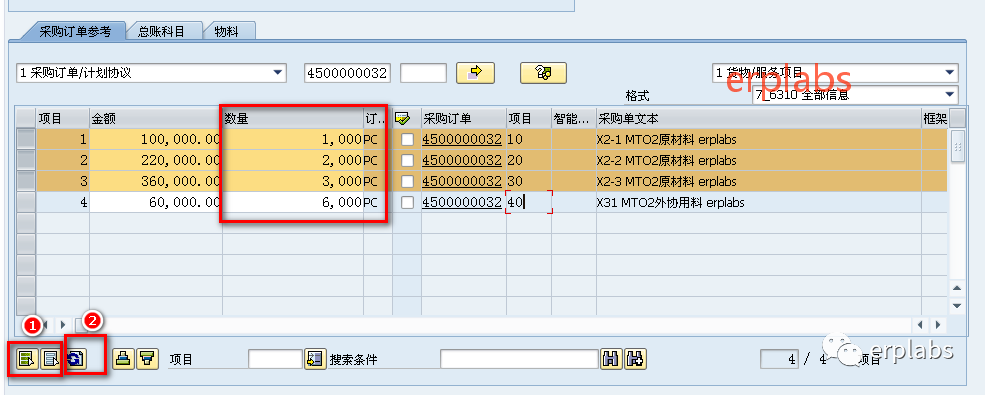
Task: Click amount cell 100,000.00
Action: pyautogui.click(x=156, y=139)
